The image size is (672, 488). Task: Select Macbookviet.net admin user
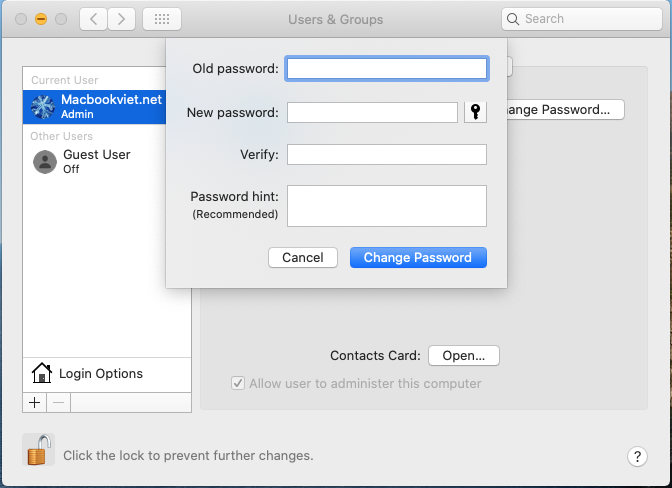pos(106,106)
